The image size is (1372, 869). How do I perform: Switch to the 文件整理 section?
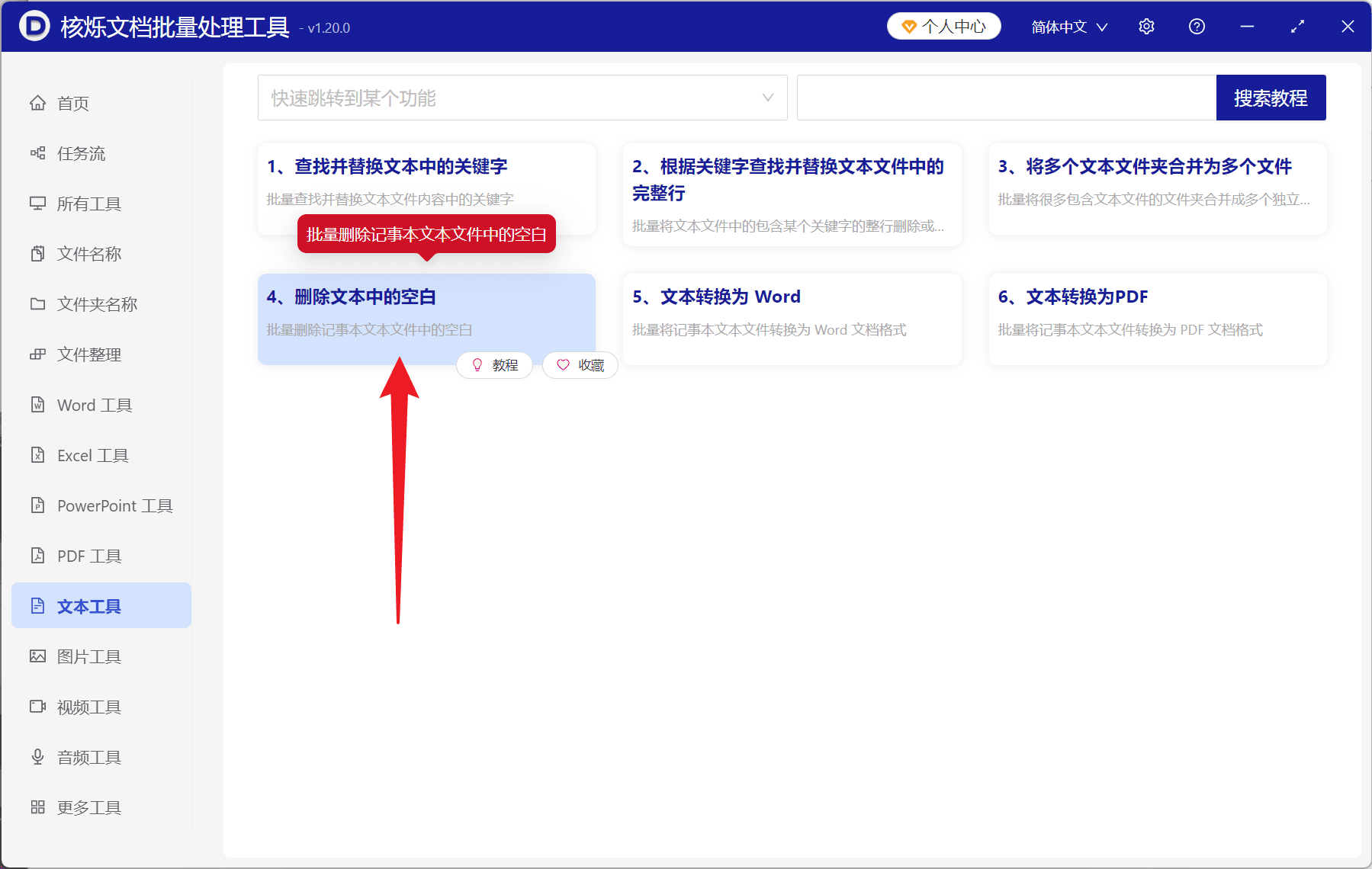[88, 354]
